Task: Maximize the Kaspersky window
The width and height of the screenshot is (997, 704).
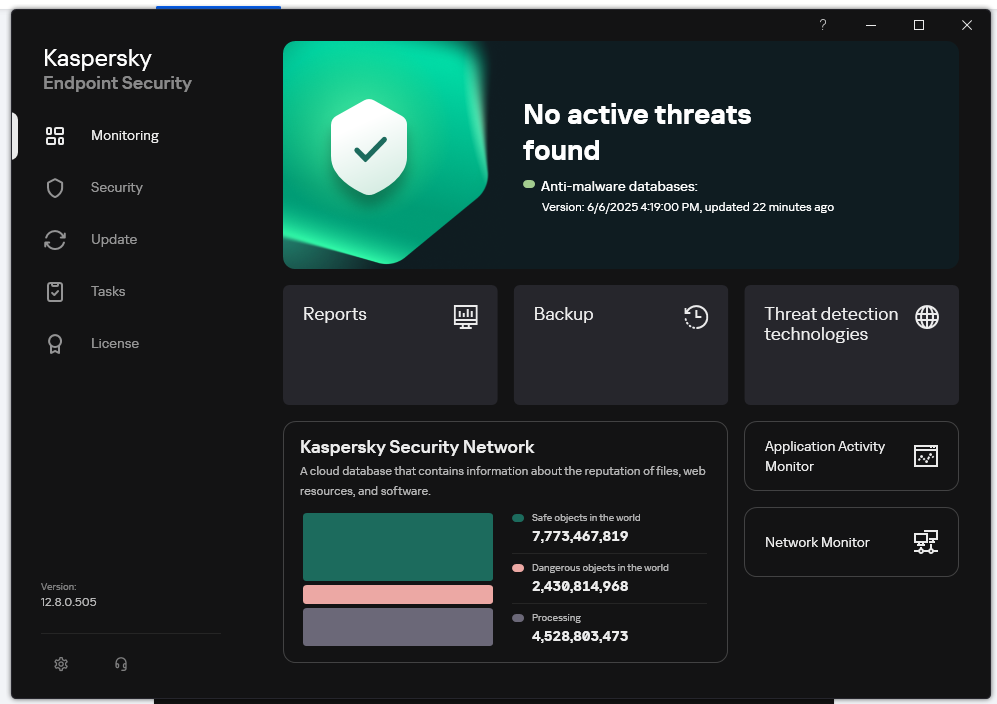Action: pyautogui.click(x=919, y=25)
